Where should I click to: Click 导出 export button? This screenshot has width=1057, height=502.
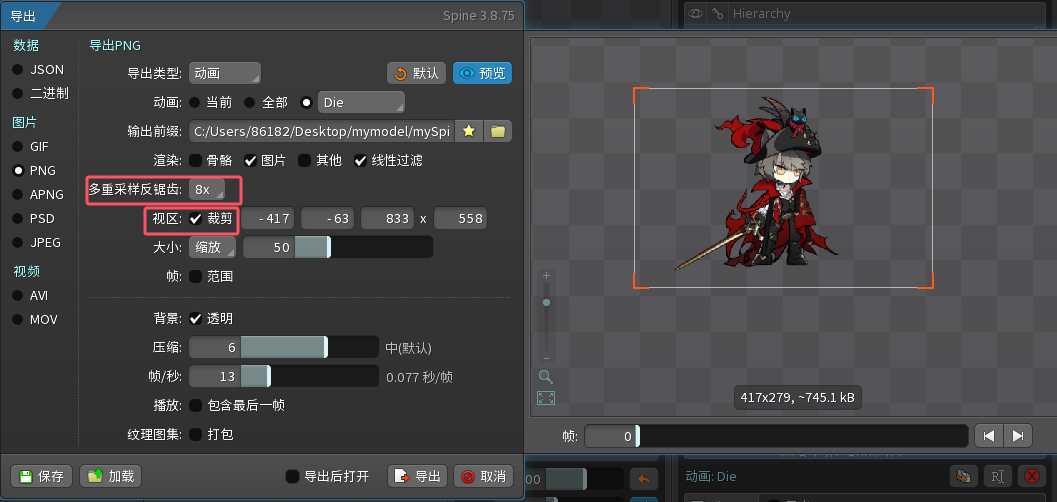418,476
